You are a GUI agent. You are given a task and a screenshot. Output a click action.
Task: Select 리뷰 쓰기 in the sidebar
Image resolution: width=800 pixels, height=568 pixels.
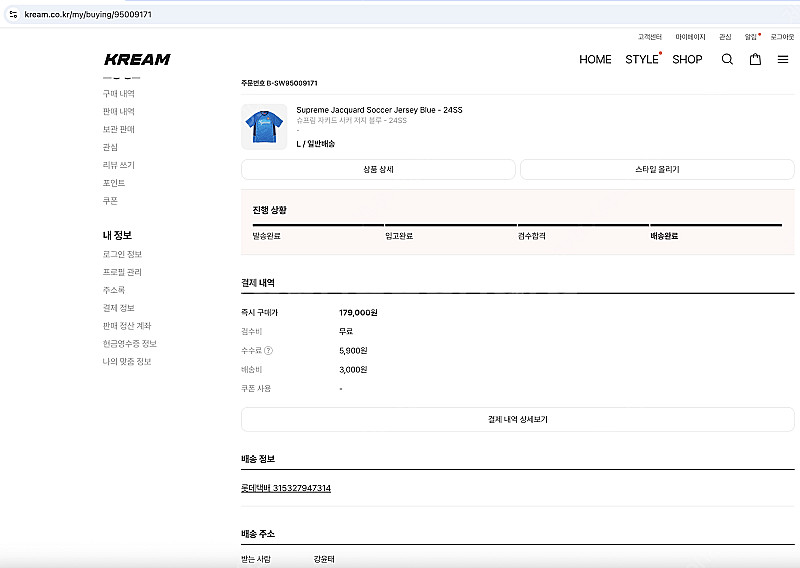click(x=118, y=165)
